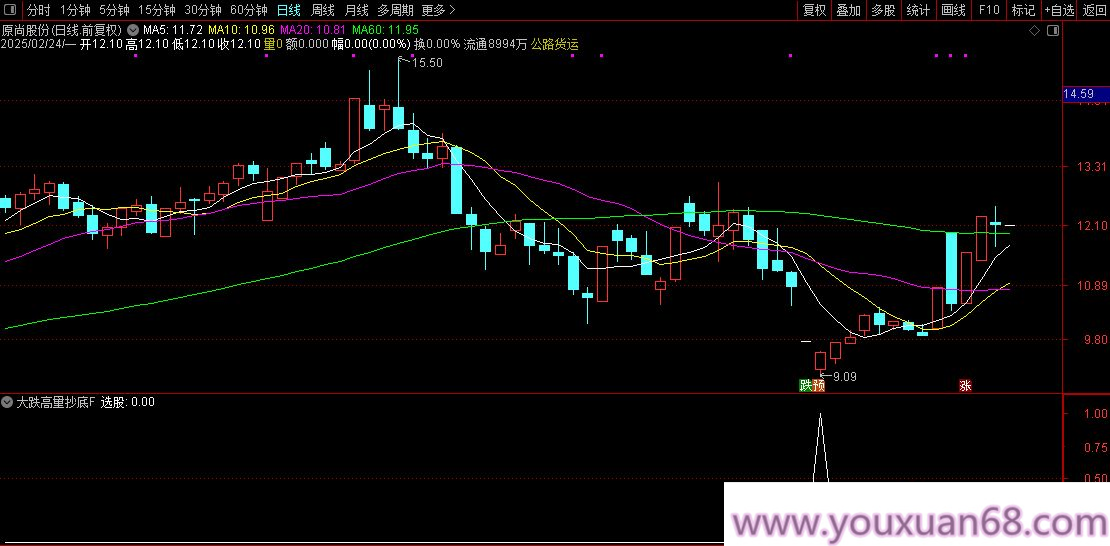Open the 公路货运 sector link
Viewport: 1110px width, 546px height.
click(x=554, y=44)
